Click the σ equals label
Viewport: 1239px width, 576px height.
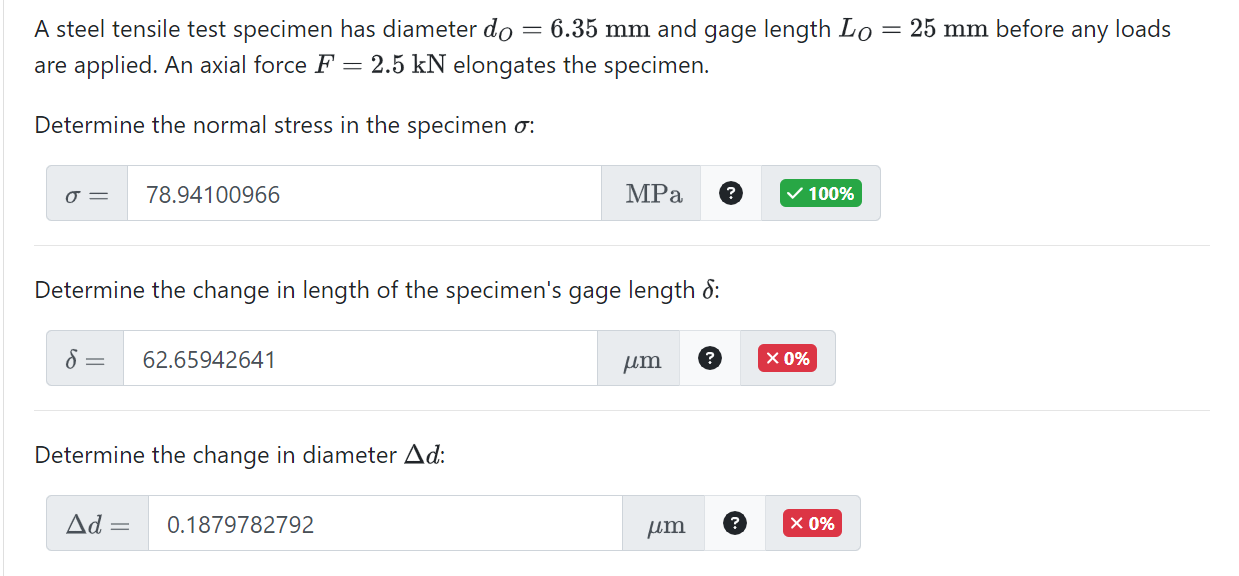point(86,192)
